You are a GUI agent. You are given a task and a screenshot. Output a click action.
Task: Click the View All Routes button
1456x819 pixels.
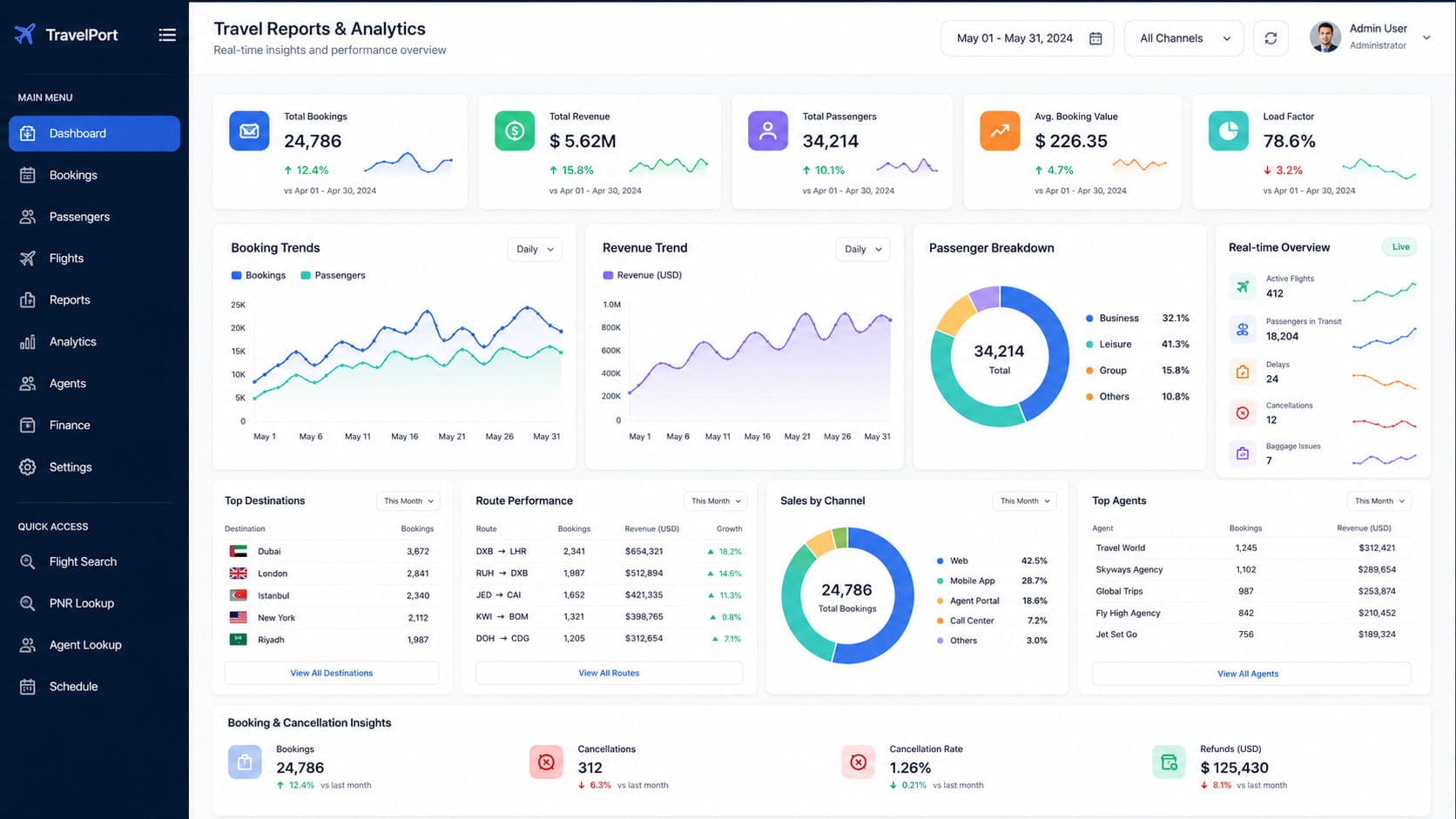(x=609, y=673)
